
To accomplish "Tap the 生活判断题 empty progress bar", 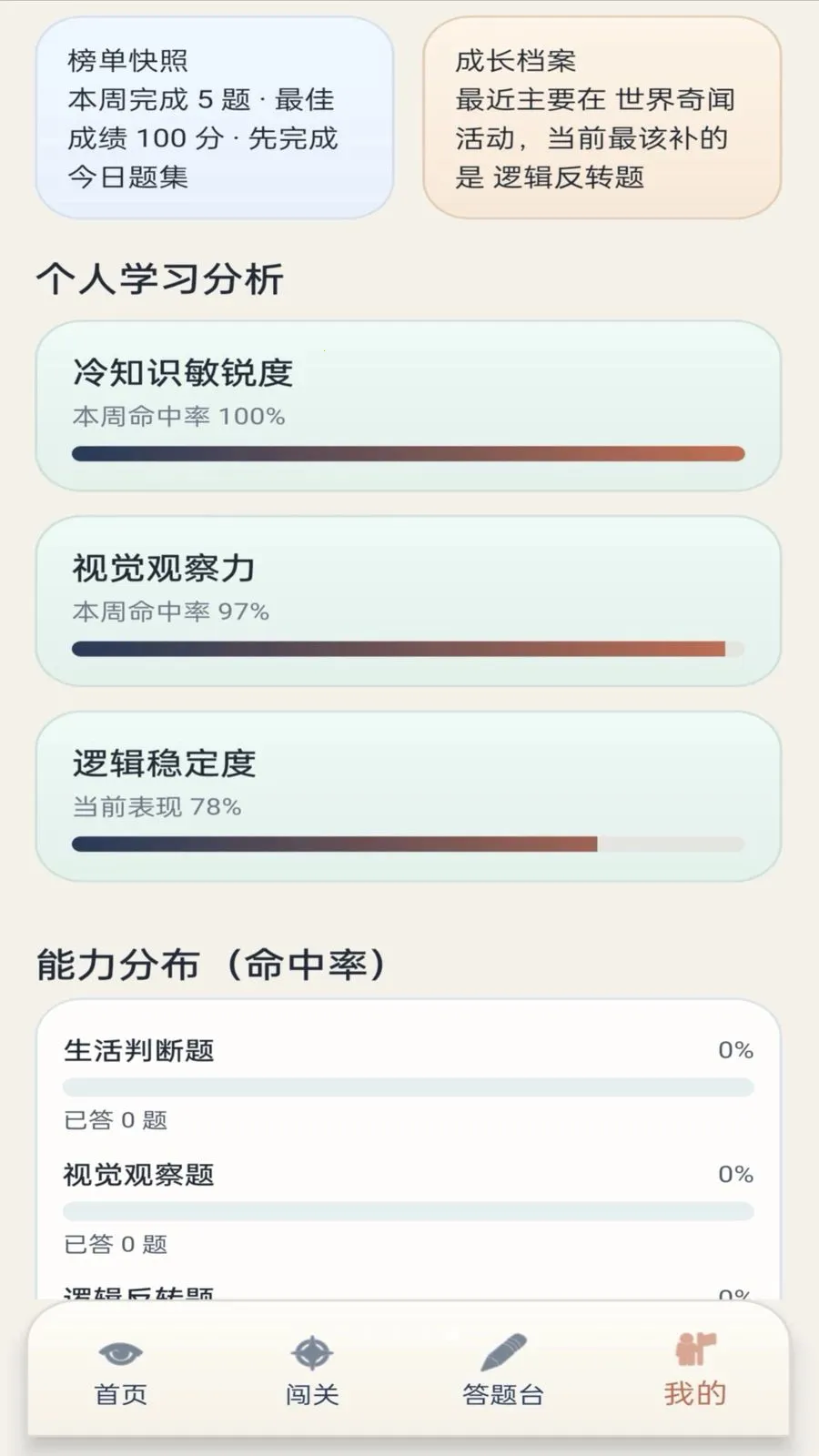I will 409,1087.
